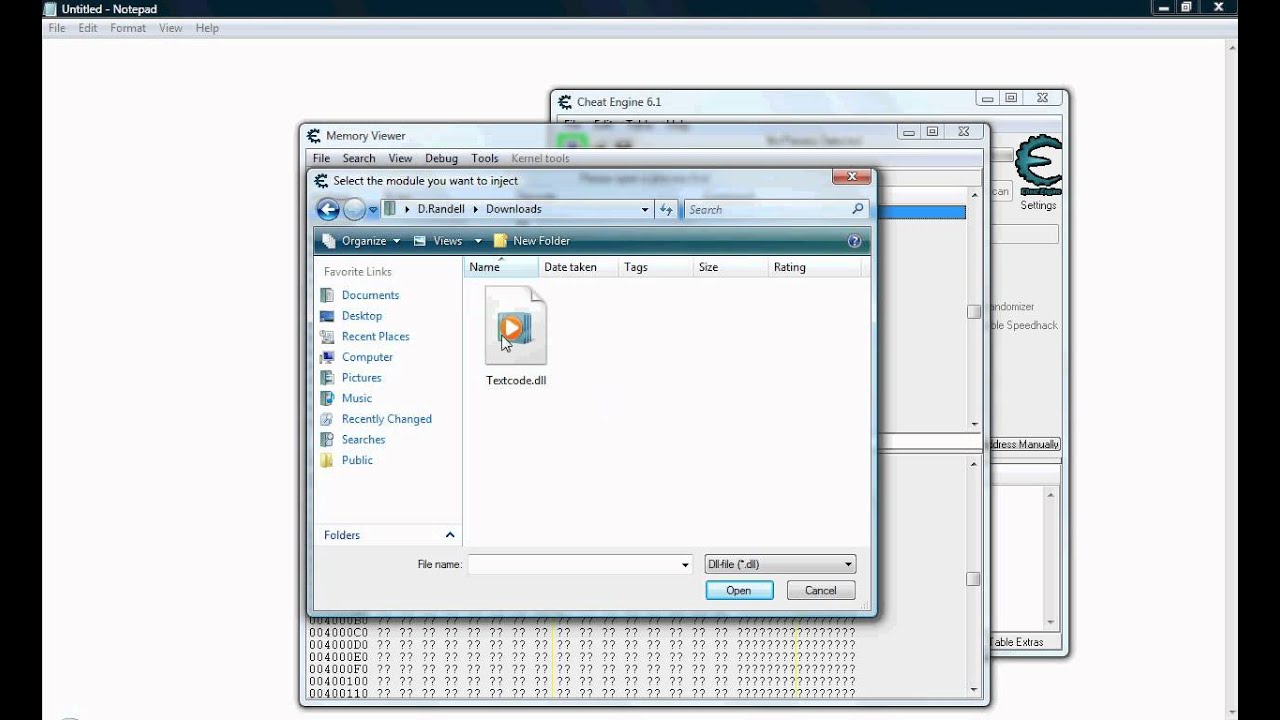Open Memory Viewer View menu
The height and width of the screenshot is (720, 1280).
pos(400,158)
